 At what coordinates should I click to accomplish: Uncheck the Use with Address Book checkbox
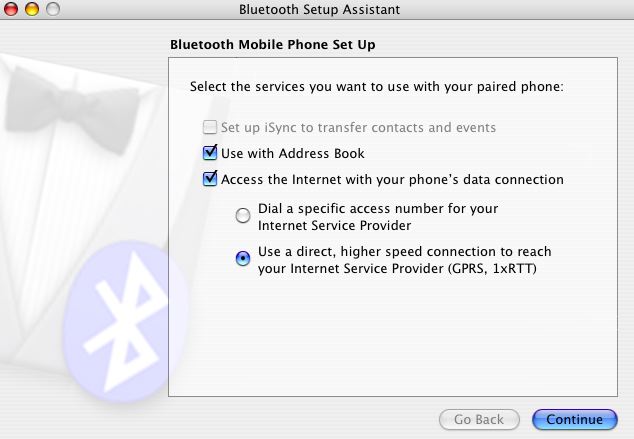click(210, 154)
